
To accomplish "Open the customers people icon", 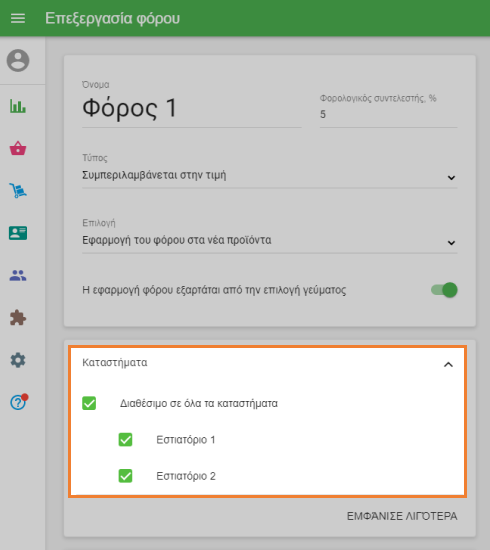I will (18, 275).
